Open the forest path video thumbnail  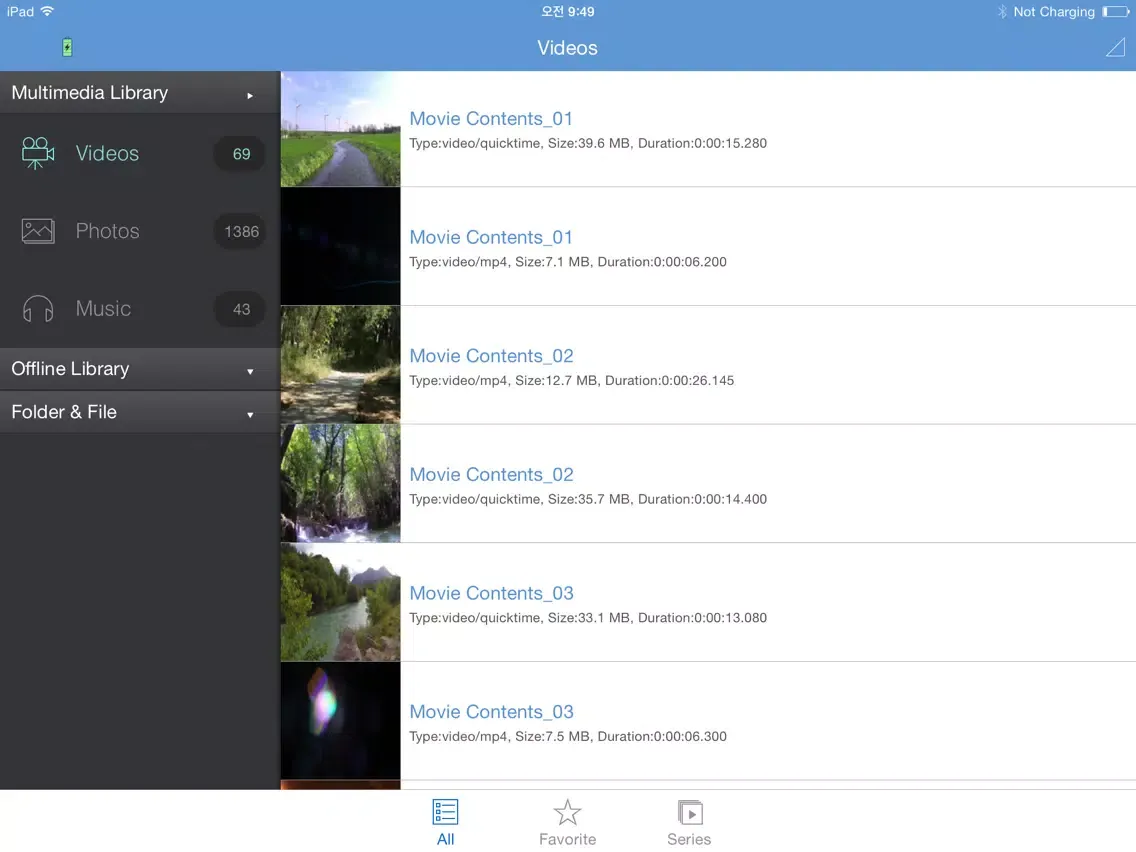click(341, 364)
